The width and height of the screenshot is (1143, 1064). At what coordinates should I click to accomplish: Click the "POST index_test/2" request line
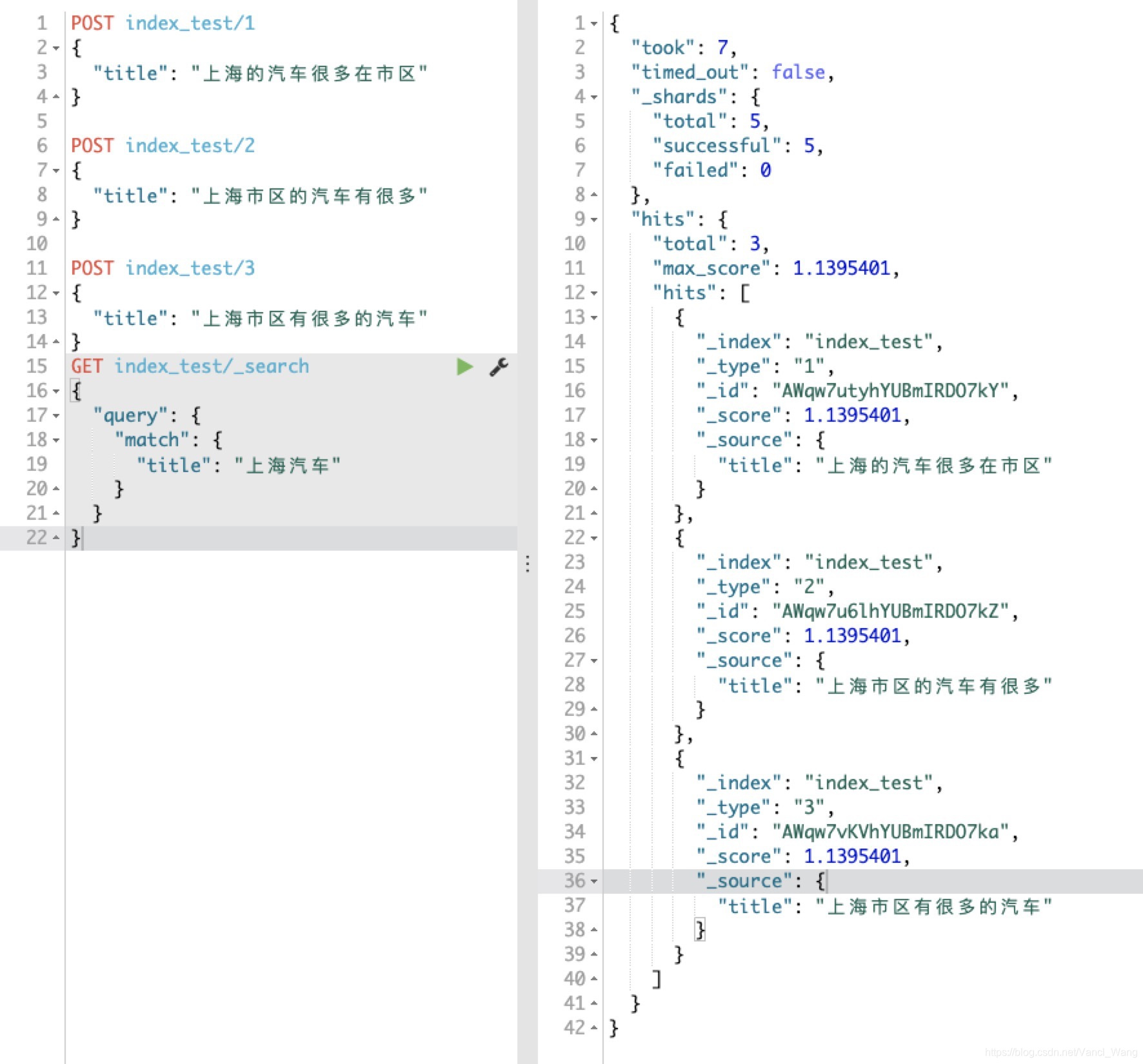(x=163, y=146)
